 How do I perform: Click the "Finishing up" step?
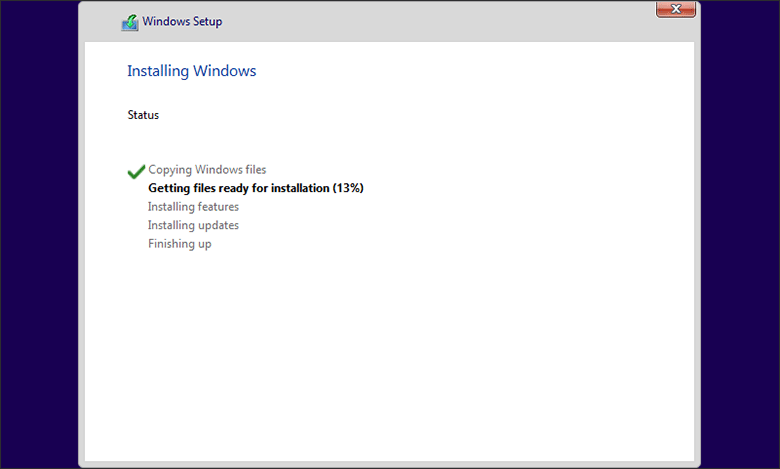tap(180, 244)
